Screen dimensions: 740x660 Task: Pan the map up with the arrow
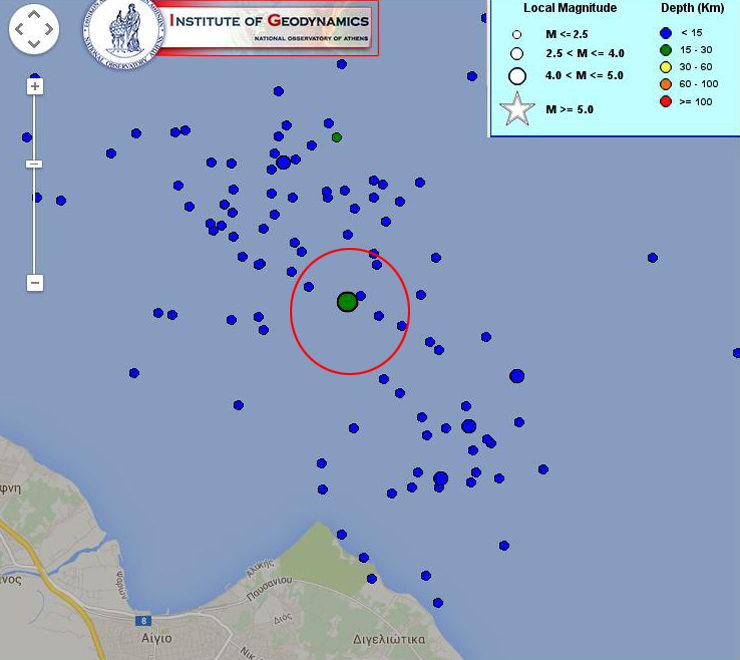tap(34, 17)
